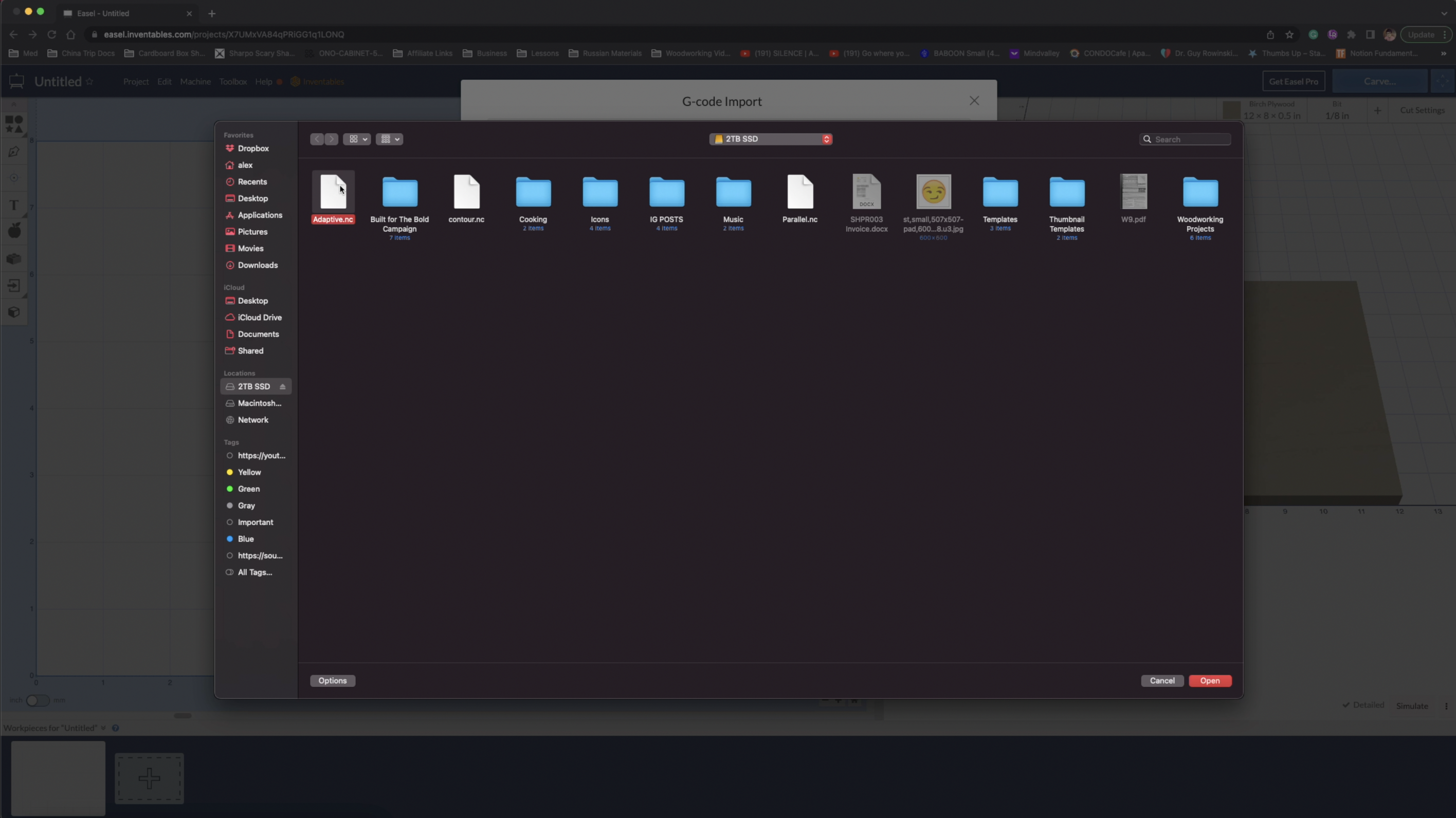
Task: Open the Machine menu
Action: (195, 82)
